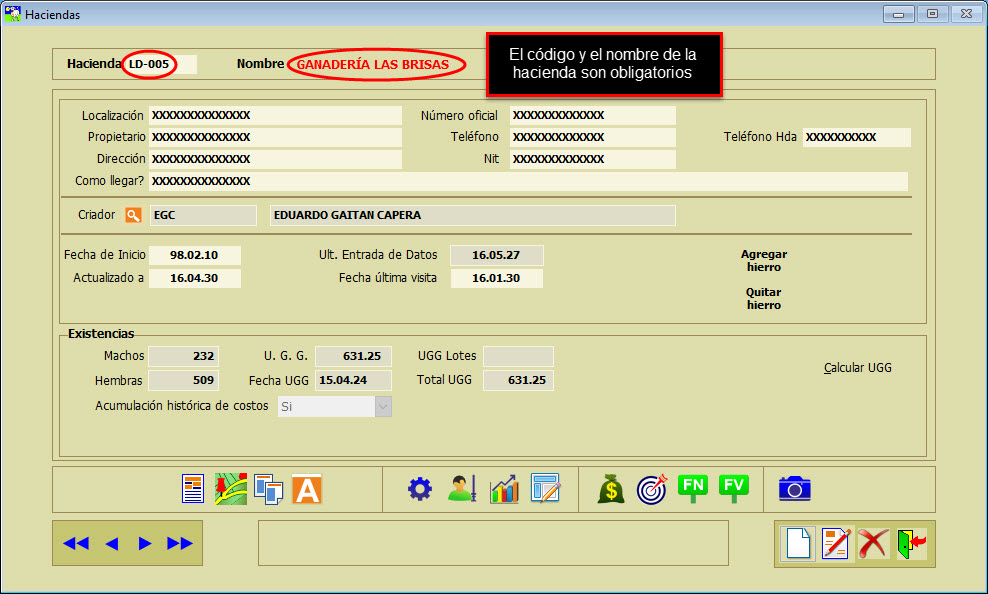Click the Localización input field
Image resolution: width=988 pixels, height=594 pixels.
[x=274, y=115]
